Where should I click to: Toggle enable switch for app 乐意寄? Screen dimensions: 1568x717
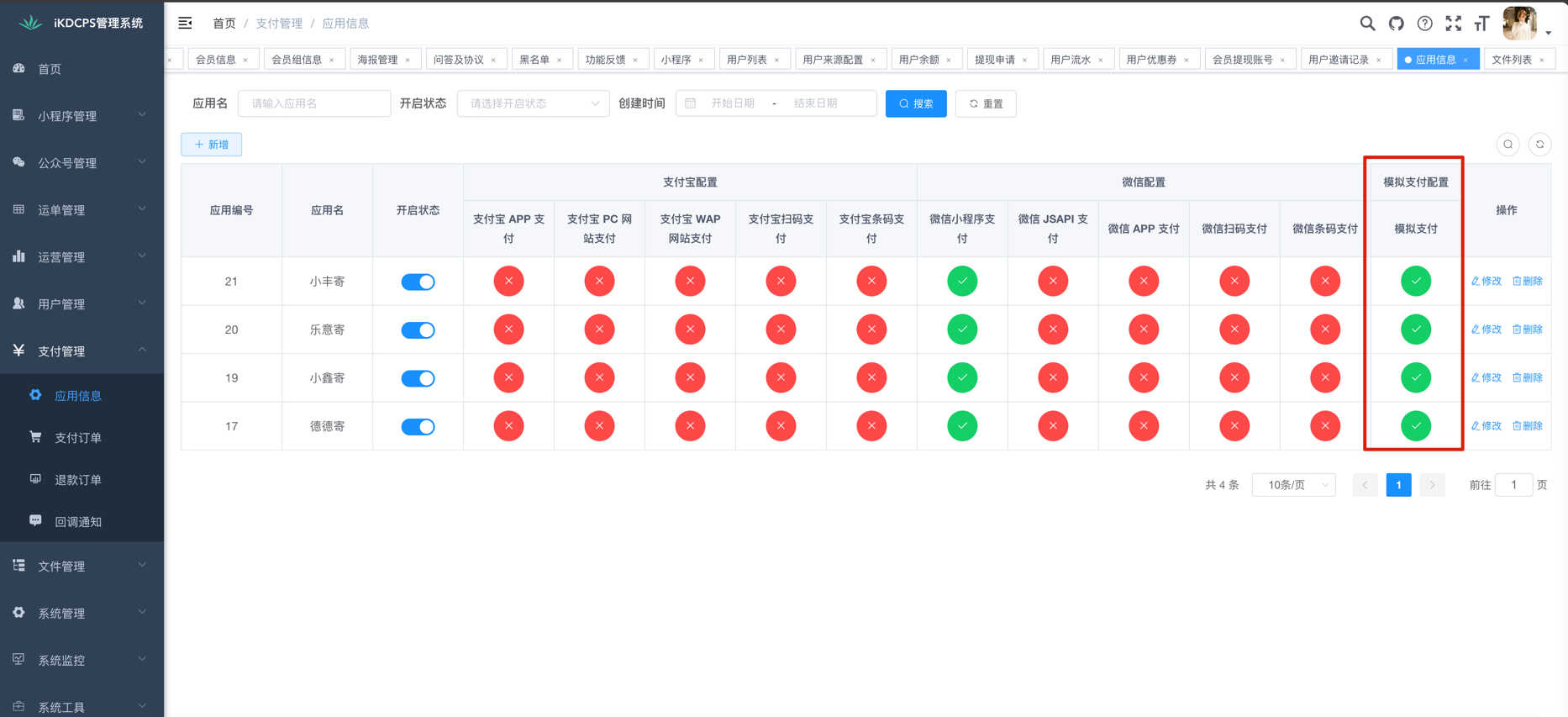(418, 330)
